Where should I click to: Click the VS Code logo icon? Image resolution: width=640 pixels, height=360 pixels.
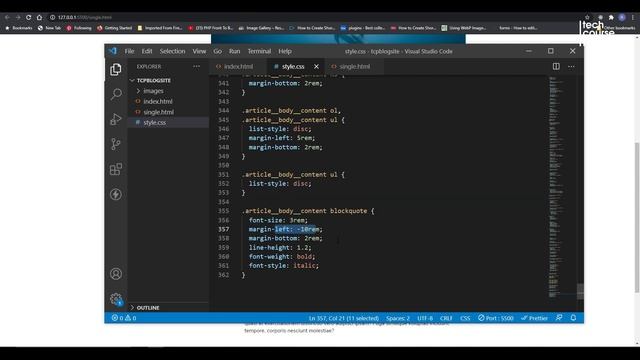(113, 51)
